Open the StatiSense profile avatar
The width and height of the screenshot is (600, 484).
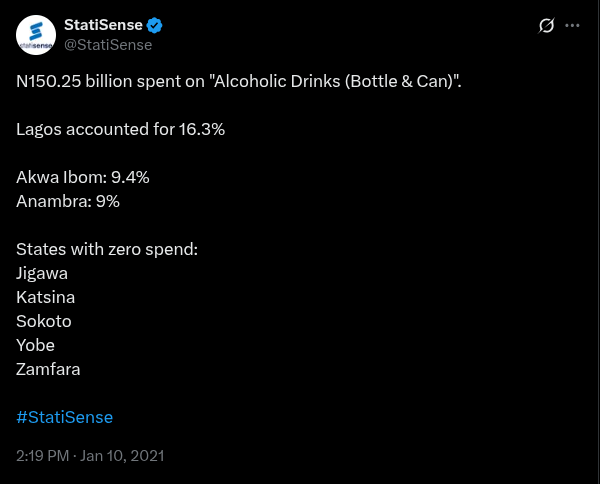click(36, 35)
